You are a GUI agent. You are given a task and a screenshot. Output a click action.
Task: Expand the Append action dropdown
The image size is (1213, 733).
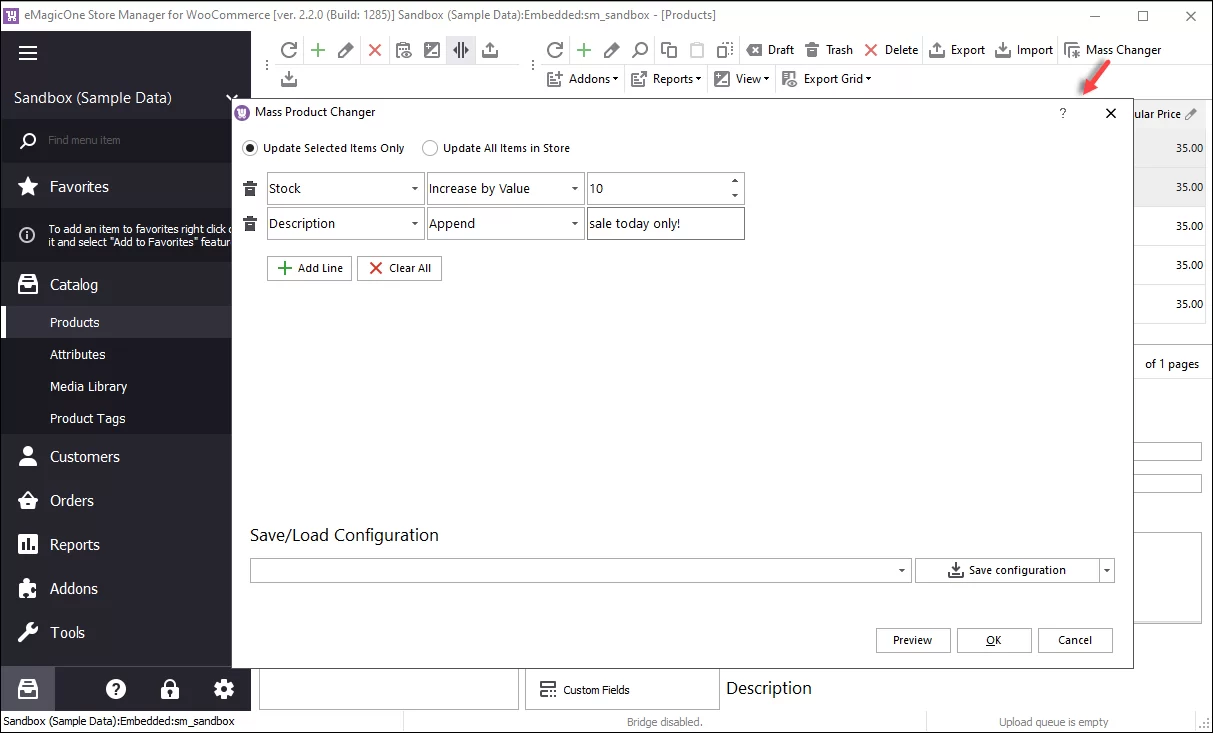(x=575, y=224)
